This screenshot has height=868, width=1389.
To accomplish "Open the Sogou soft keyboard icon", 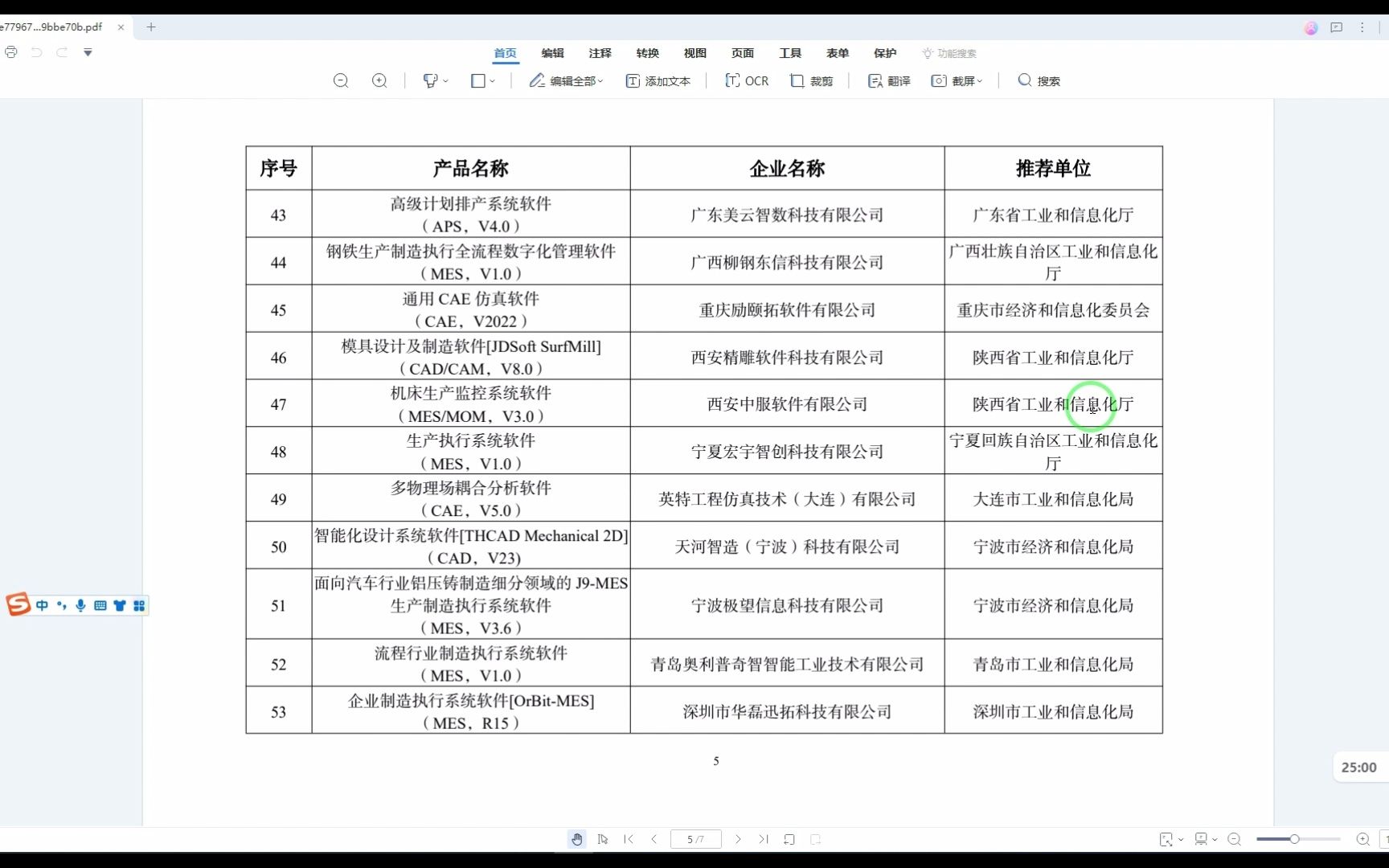I will (x=100, y=605).
